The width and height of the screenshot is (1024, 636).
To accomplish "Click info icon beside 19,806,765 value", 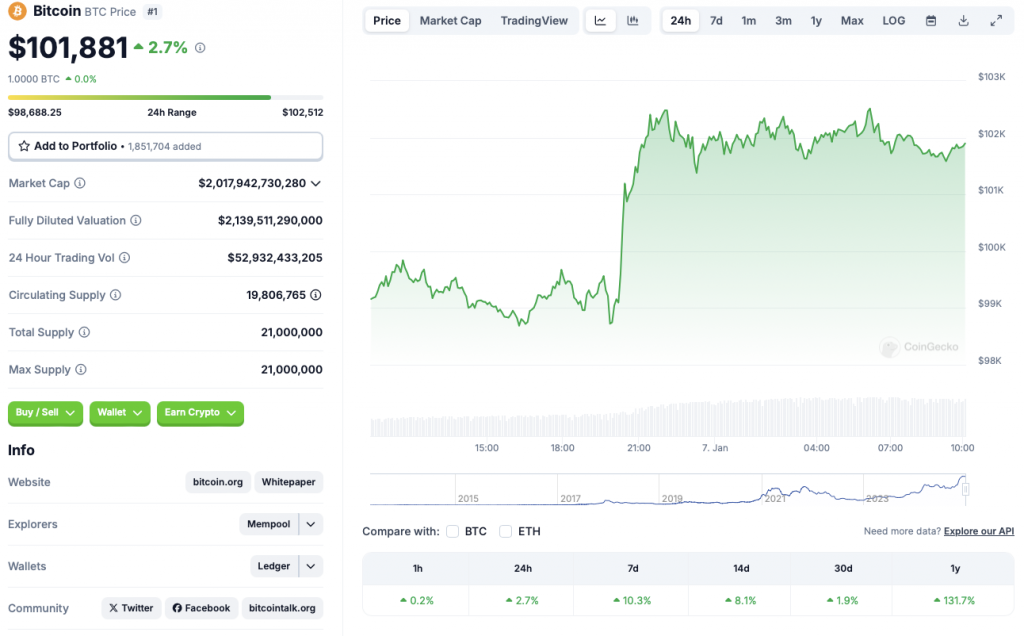I will (316, 295).
